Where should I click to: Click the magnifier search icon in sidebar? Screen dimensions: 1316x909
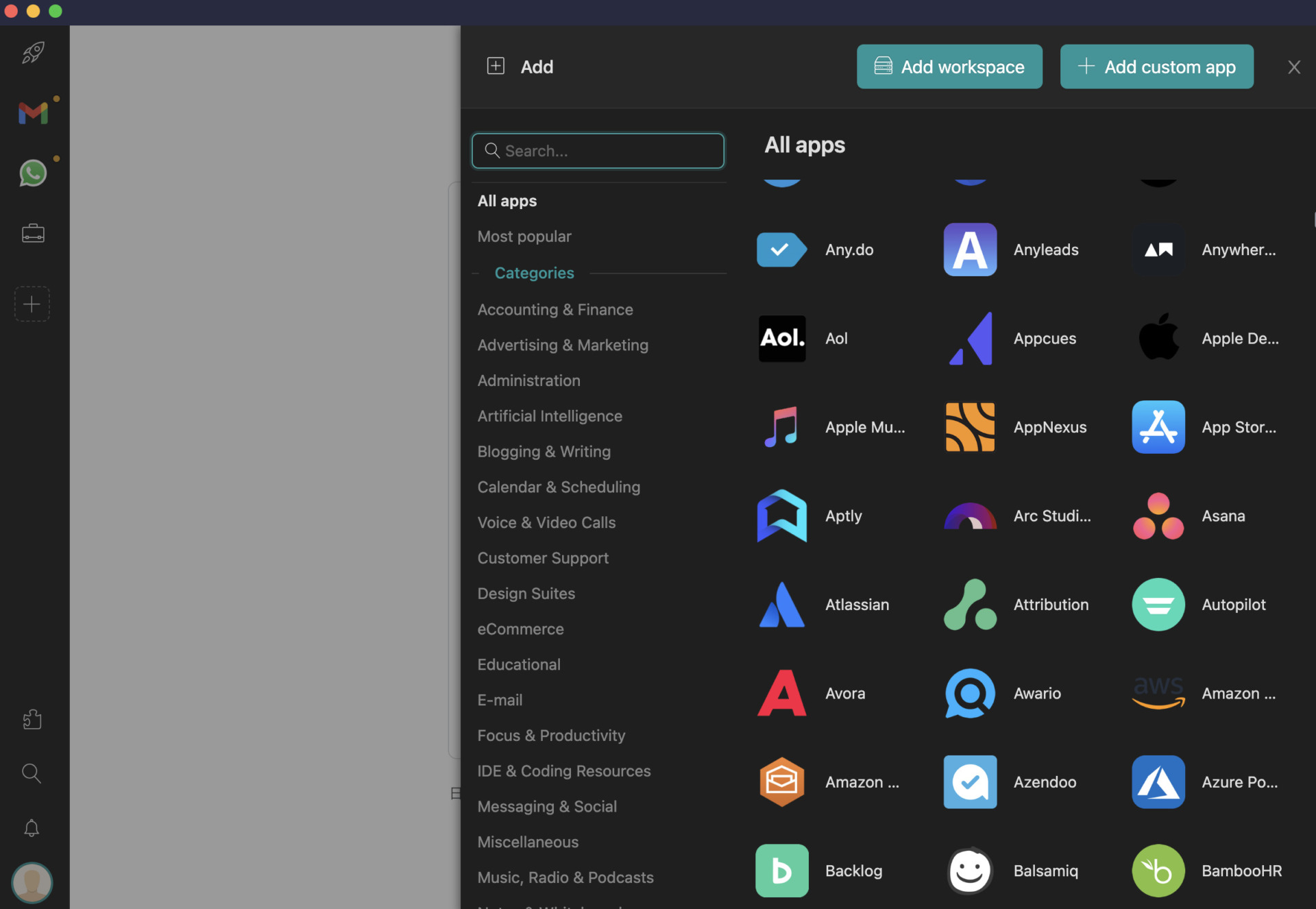(32, 773)
